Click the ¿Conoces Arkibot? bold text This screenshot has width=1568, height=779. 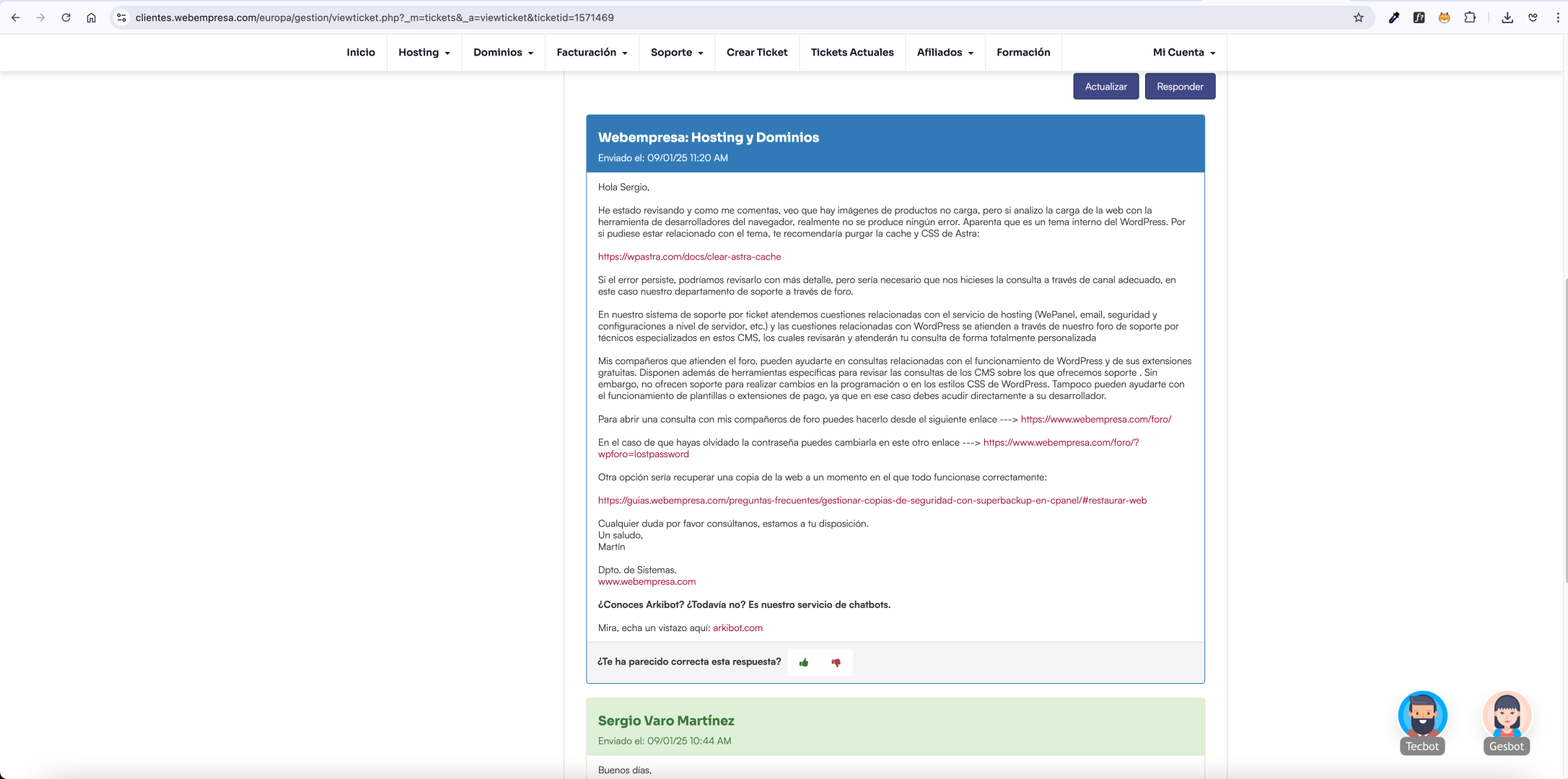(744, 604)
